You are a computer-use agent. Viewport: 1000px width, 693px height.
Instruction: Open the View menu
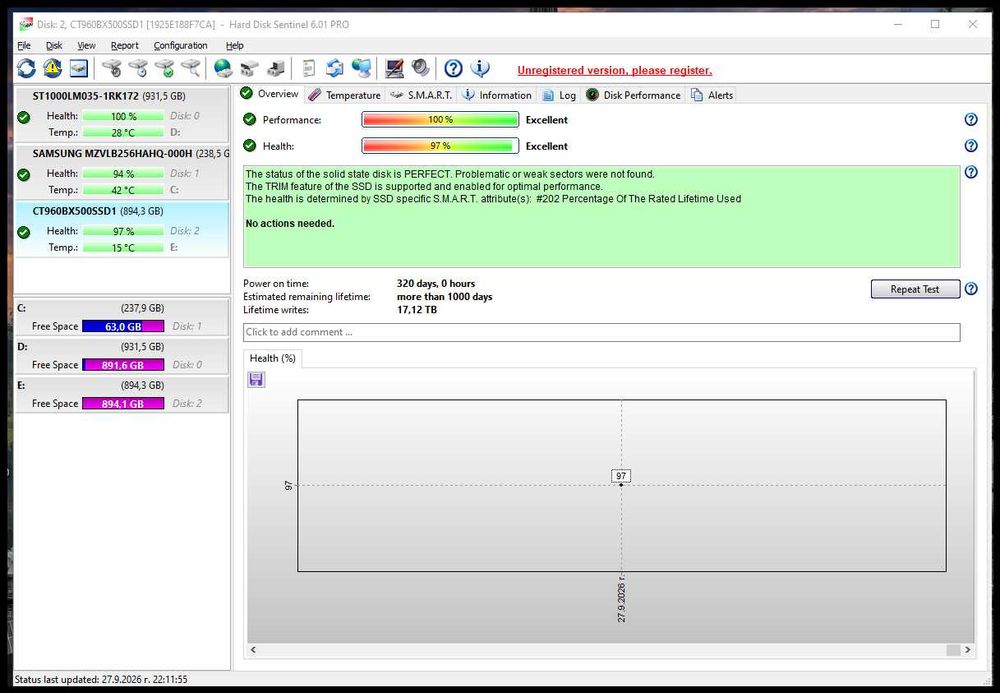click(x=86, y=45)
